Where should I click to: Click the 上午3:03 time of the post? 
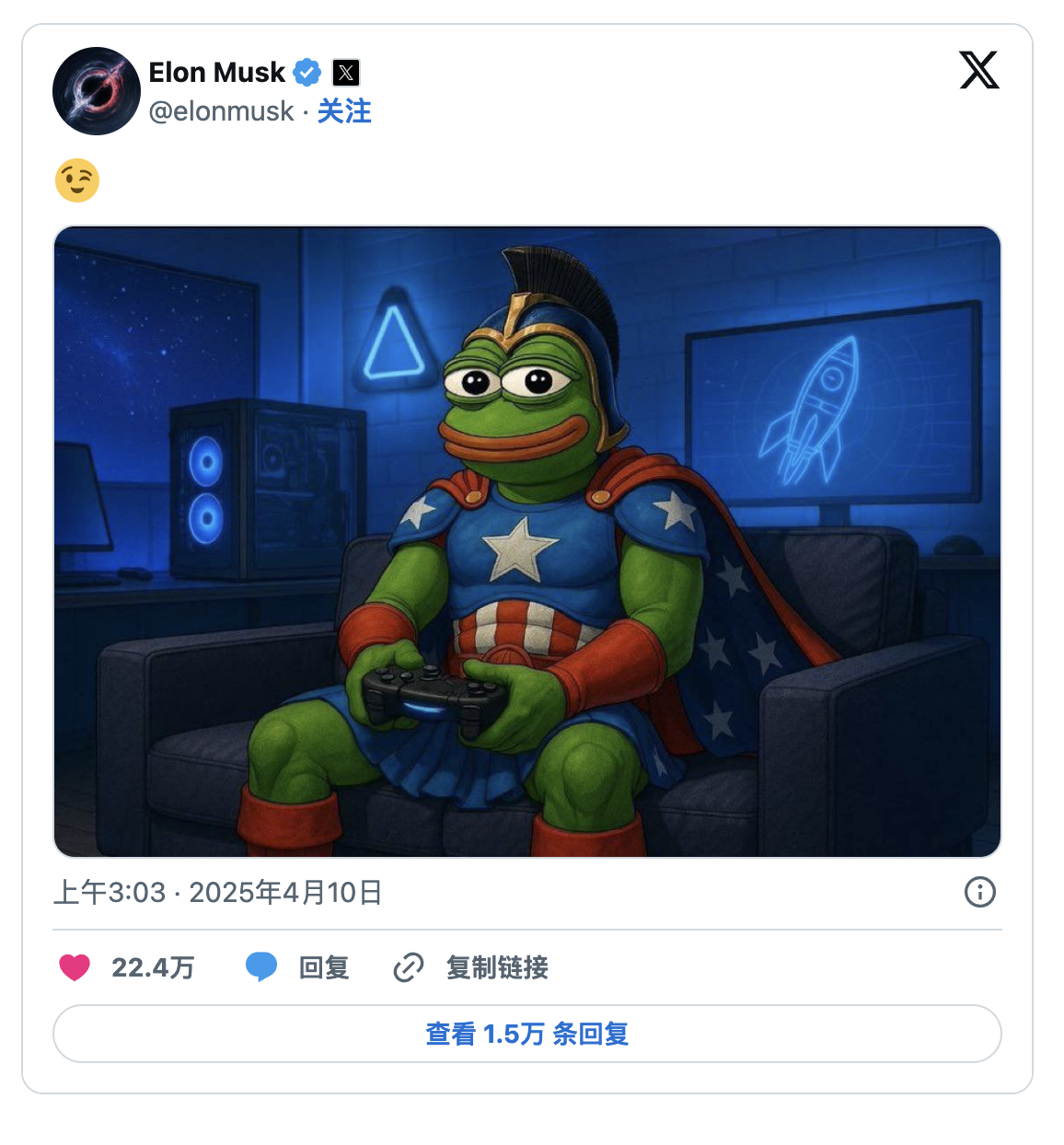pos(110,892)
